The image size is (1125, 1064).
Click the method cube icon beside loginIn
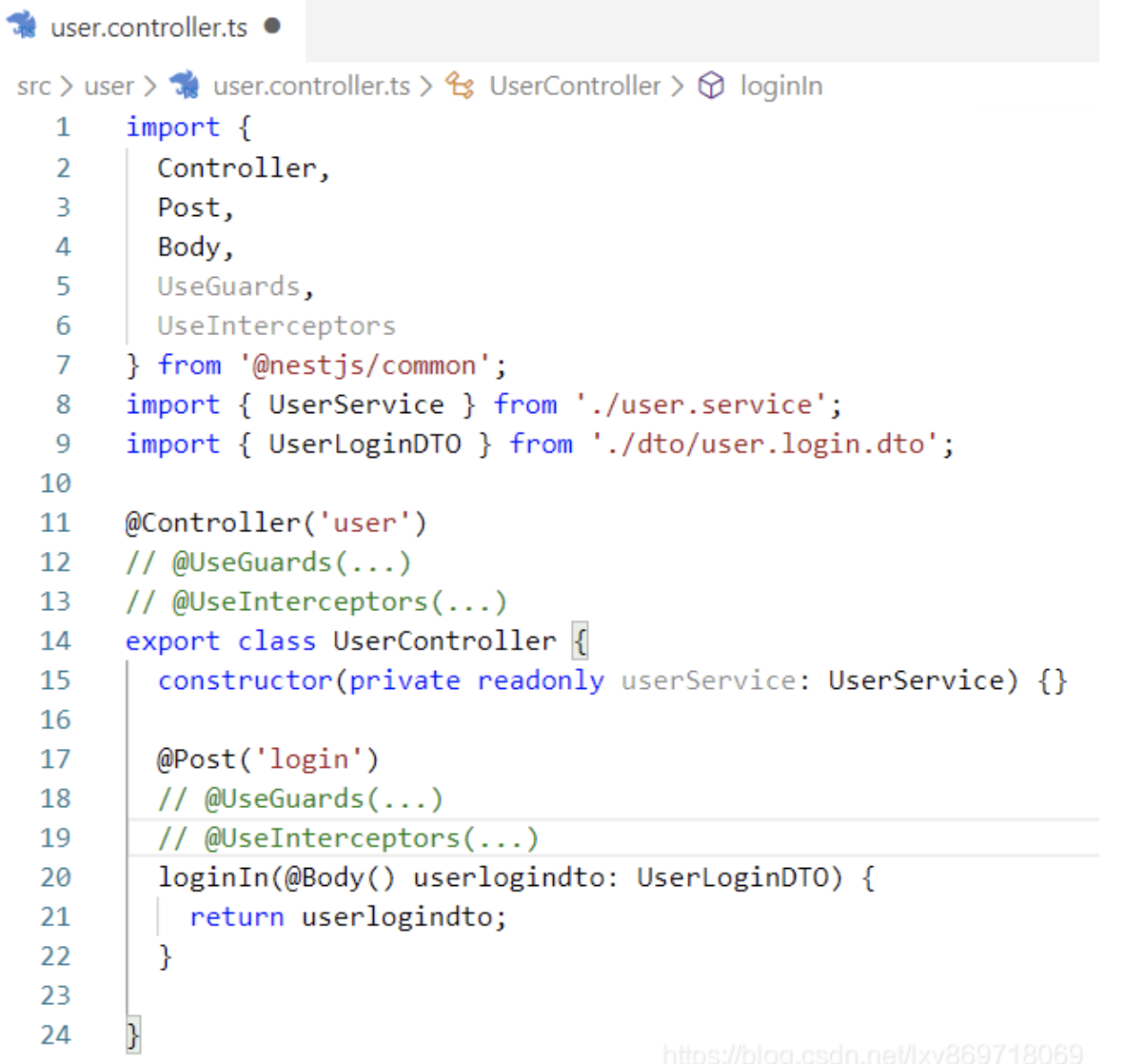(x=711, y=86)
